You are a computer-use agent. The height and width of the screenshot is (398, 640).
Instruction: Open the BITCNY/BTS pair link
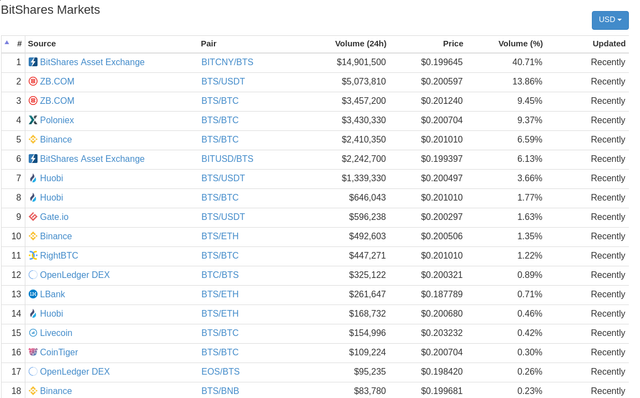[x=227, y=62]
